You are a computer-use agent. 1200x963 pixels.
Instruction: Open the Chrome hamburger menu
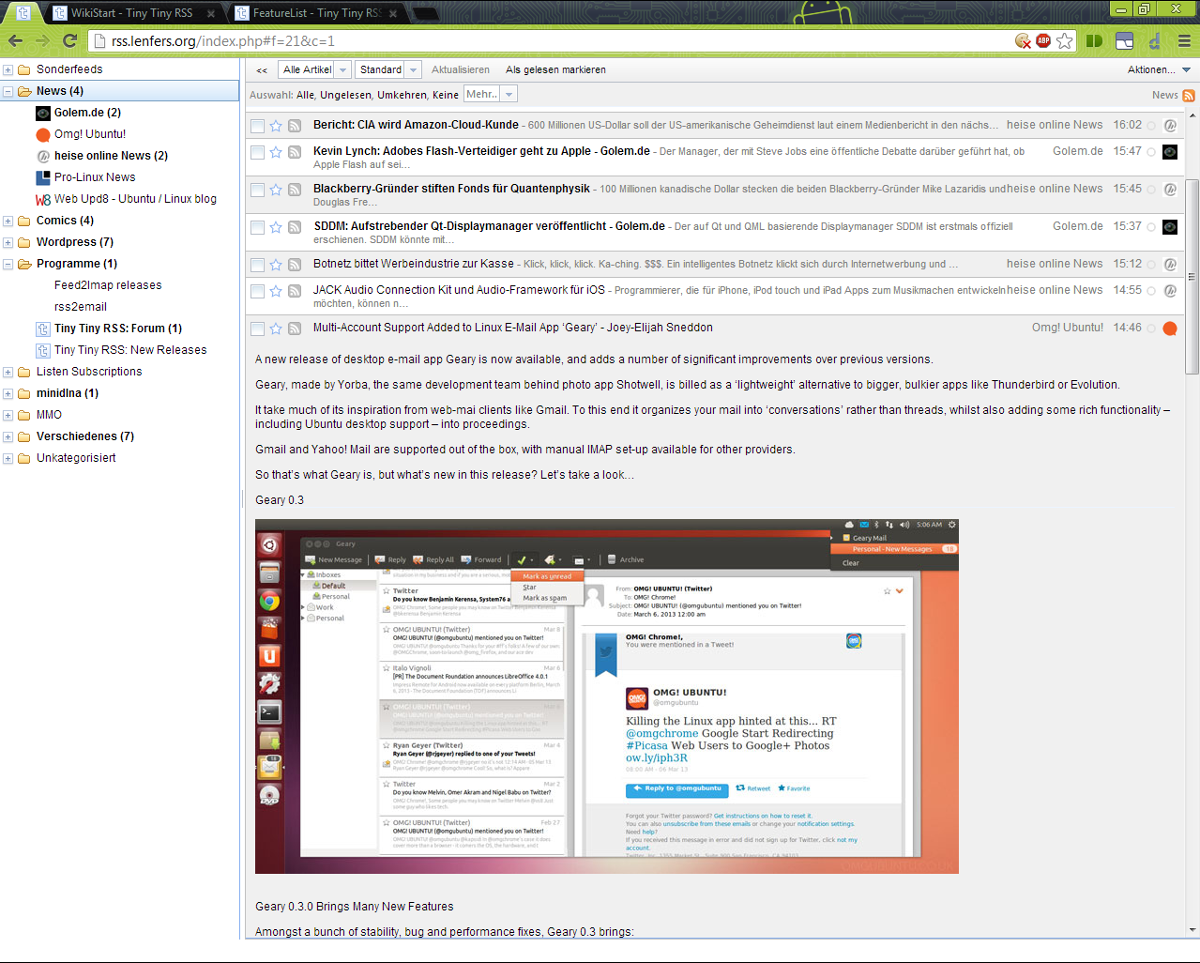pos(1183,41)
